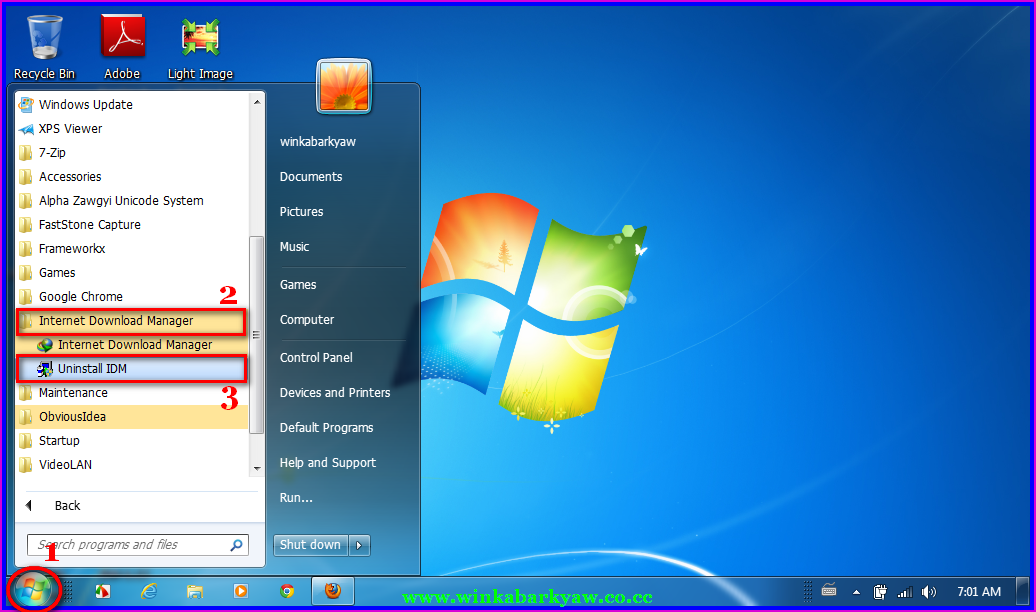Open the on-screen keyboard tray icon
The image size is (1036, 612).
point(829,590)
